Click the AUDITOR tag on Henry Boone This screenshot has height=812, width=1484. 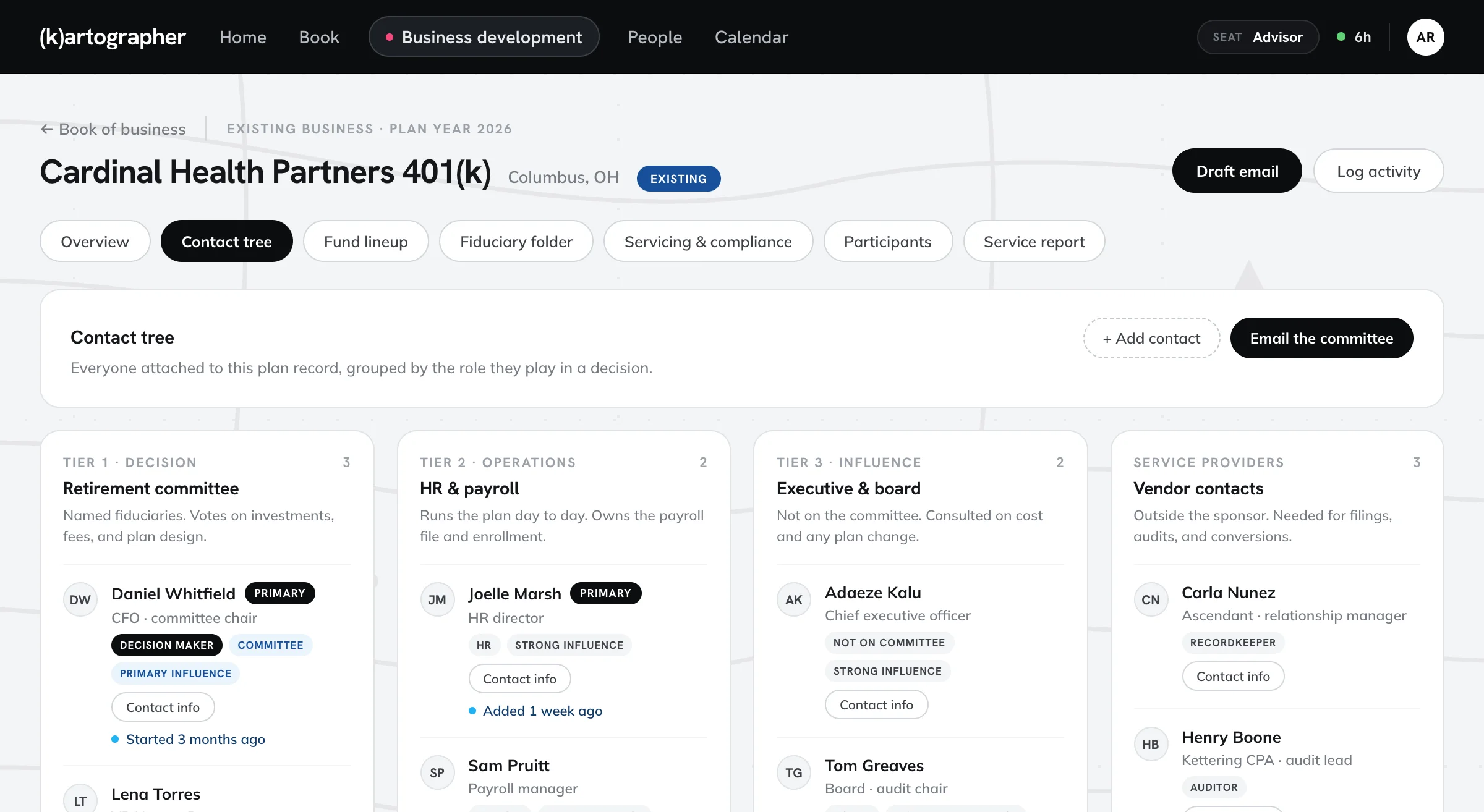point(1214,787)
